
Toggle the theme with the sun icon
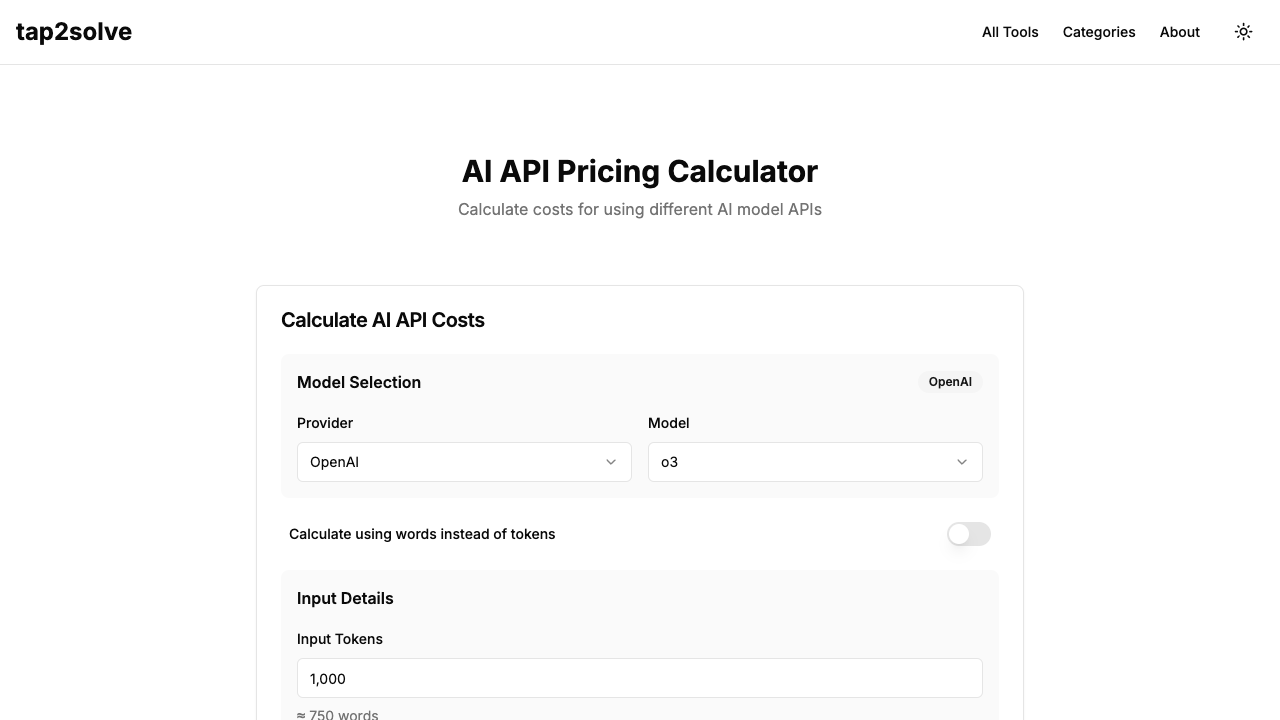pyautogui.click(x=1243, y=31)
